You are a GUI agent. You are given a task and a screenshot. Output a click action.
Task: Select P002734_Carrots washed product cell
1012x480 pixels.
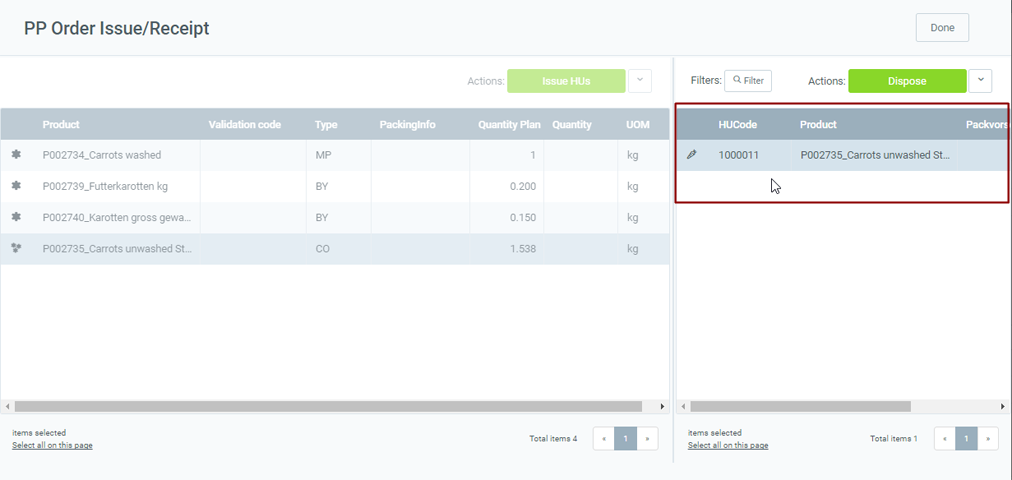pos(117,155)
